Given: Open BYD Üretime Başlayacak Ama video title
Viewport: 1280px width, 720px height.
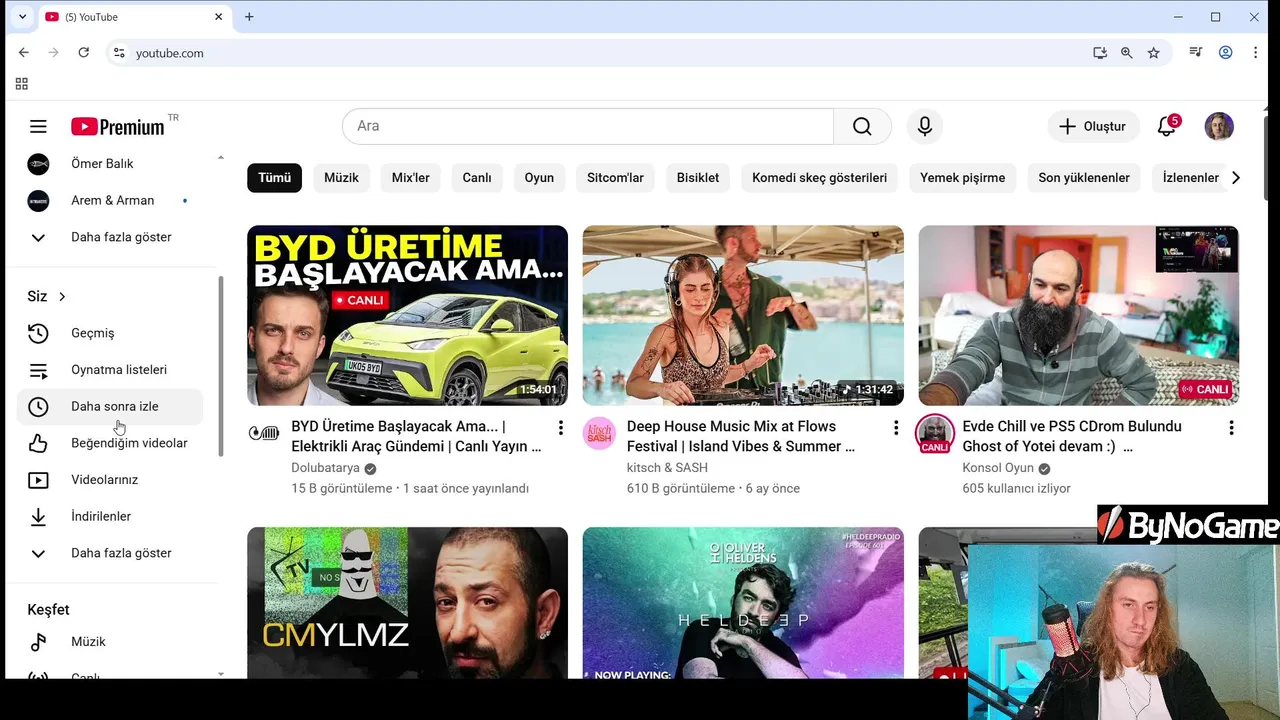Looking at the screenshot, I should click(416, 436).
